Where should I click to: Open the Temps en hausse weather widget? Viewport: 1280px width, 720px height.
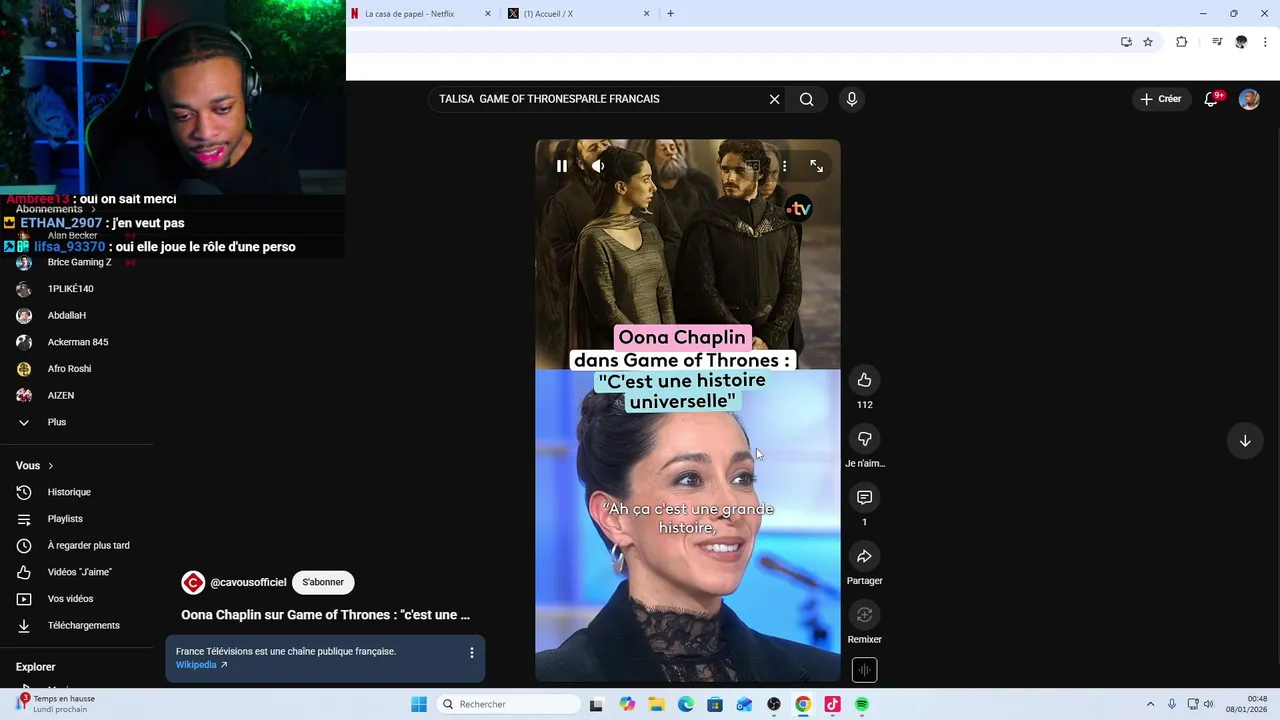56,704
